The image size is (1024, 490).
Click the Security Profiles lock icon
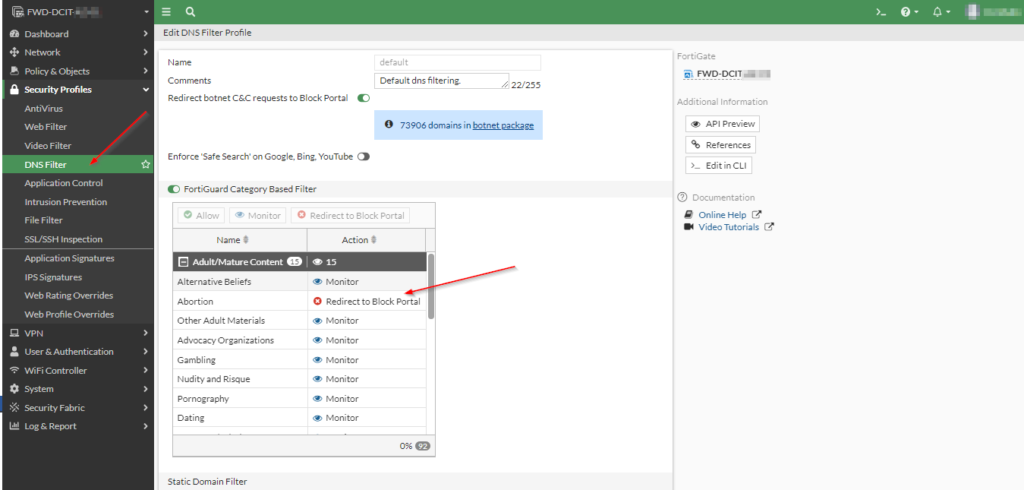tap(14, 90)
